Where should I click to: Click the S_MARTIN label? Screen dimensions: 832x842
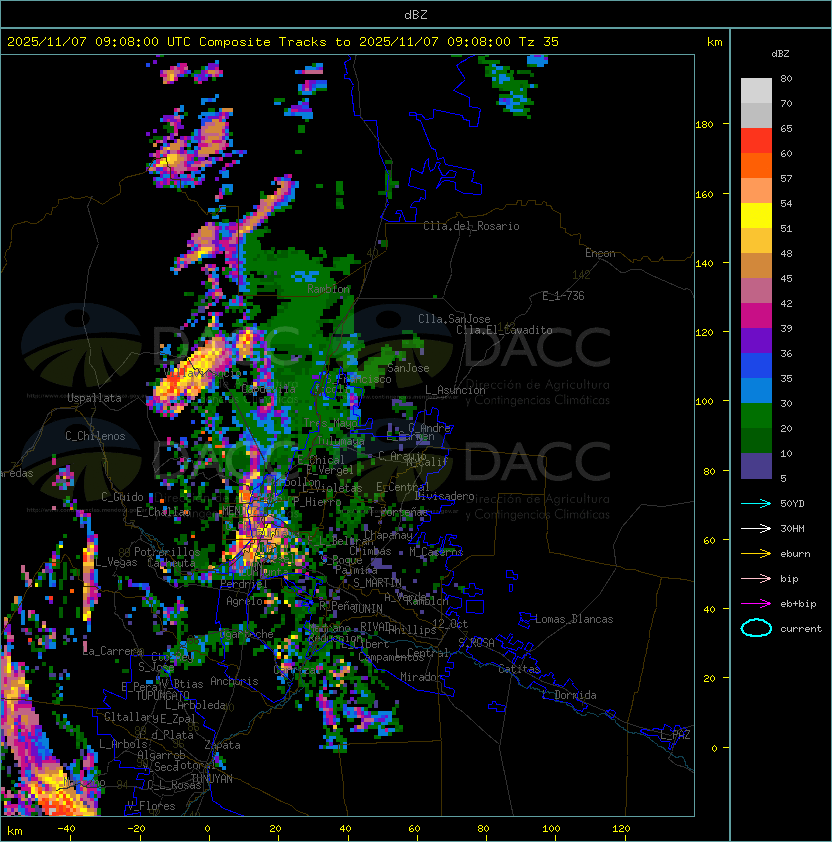[x=377, y=582]
